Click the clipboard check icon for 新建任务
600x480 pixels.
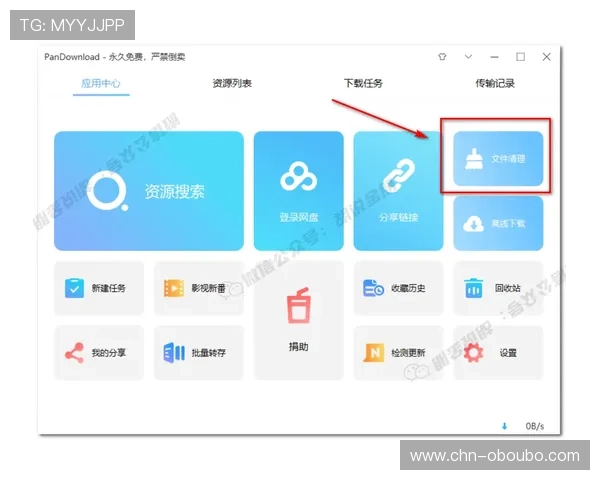point(74,288)
